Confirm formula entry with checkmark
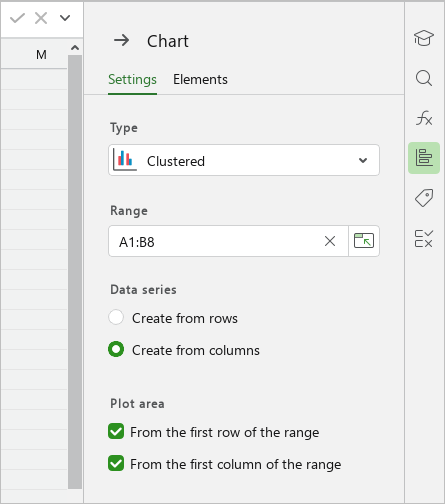This screenshot has height=504, width=445. coord(17,18)
